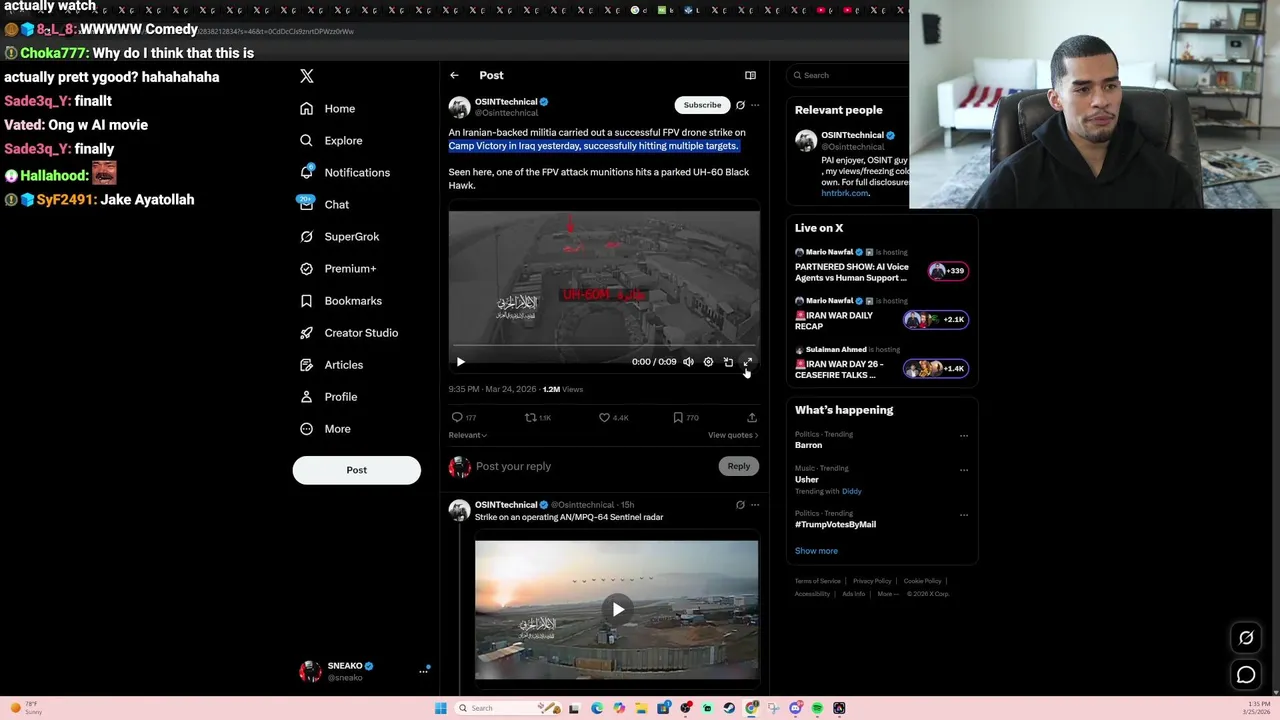Image resolution: width=1280 pixels, height=720 pixels.
Task: Play the Sentinel radar strike video
Action: (618, 609)
